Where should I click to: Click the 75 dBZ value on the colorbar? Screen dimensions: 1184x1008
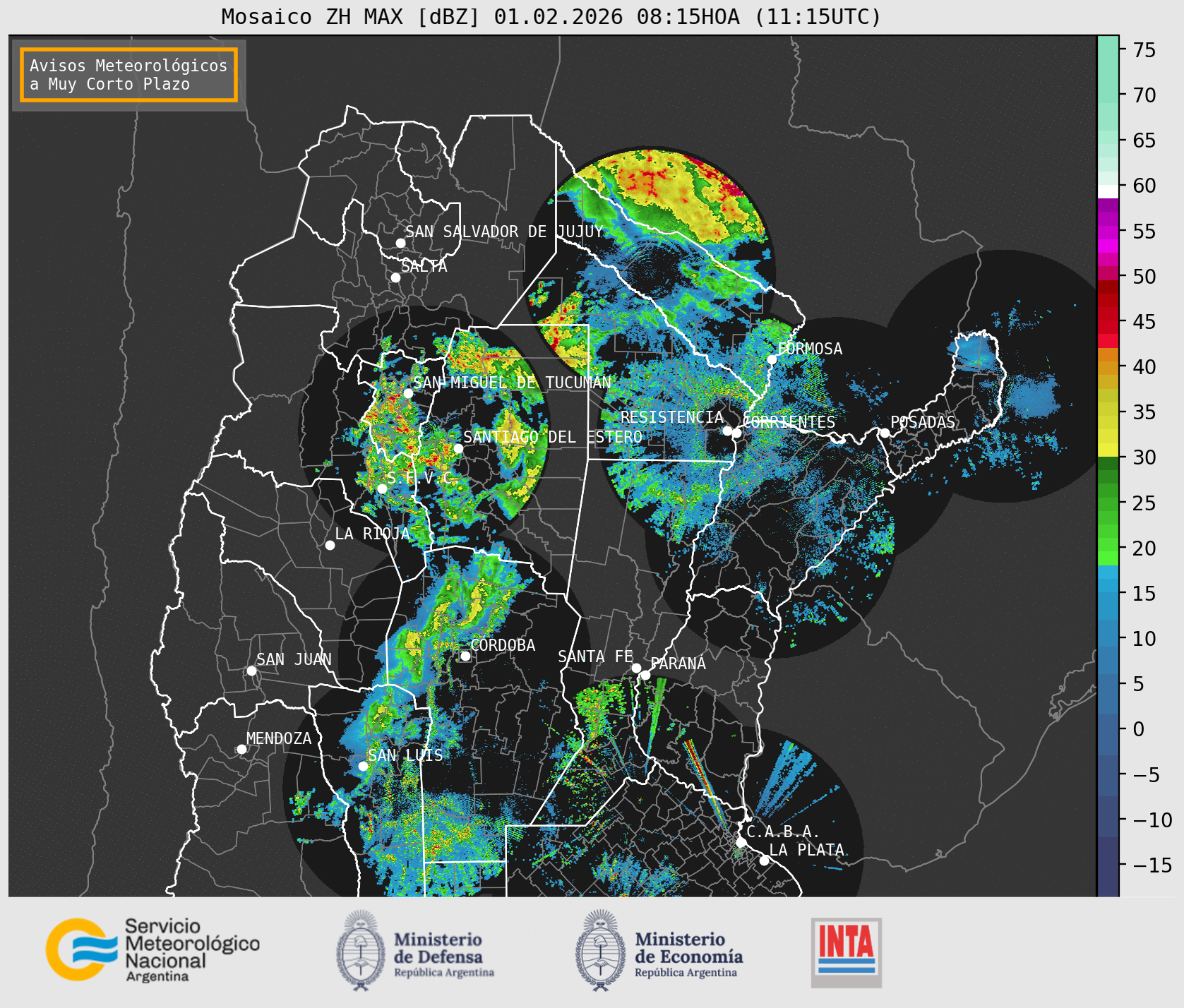pos(1144,49)
